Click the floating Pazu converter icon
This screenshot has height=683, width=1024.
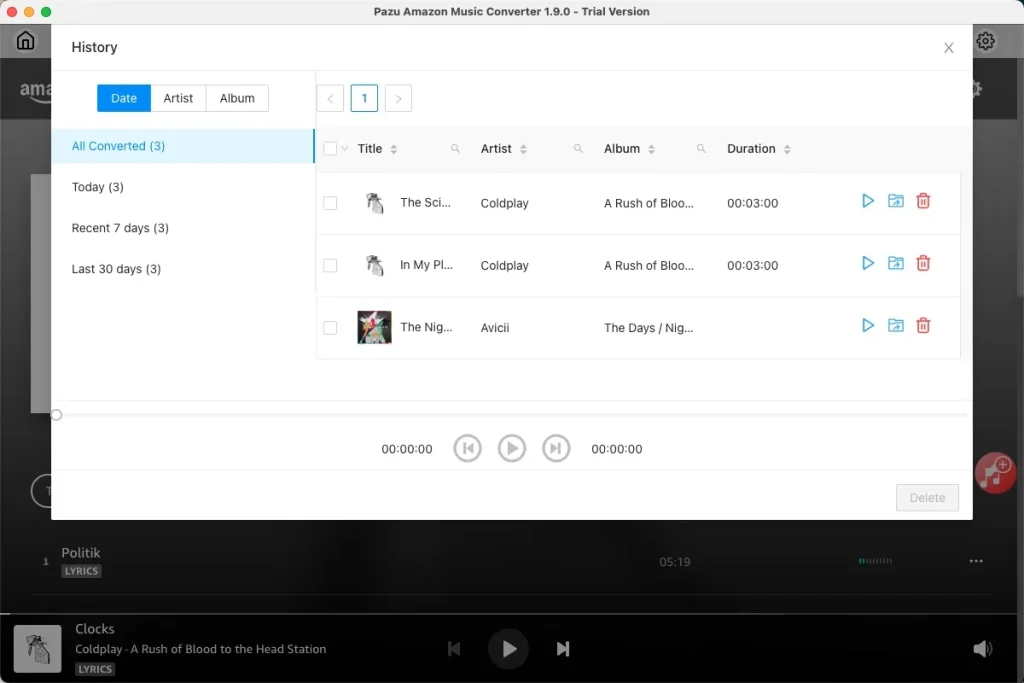[x=994, y=472]
